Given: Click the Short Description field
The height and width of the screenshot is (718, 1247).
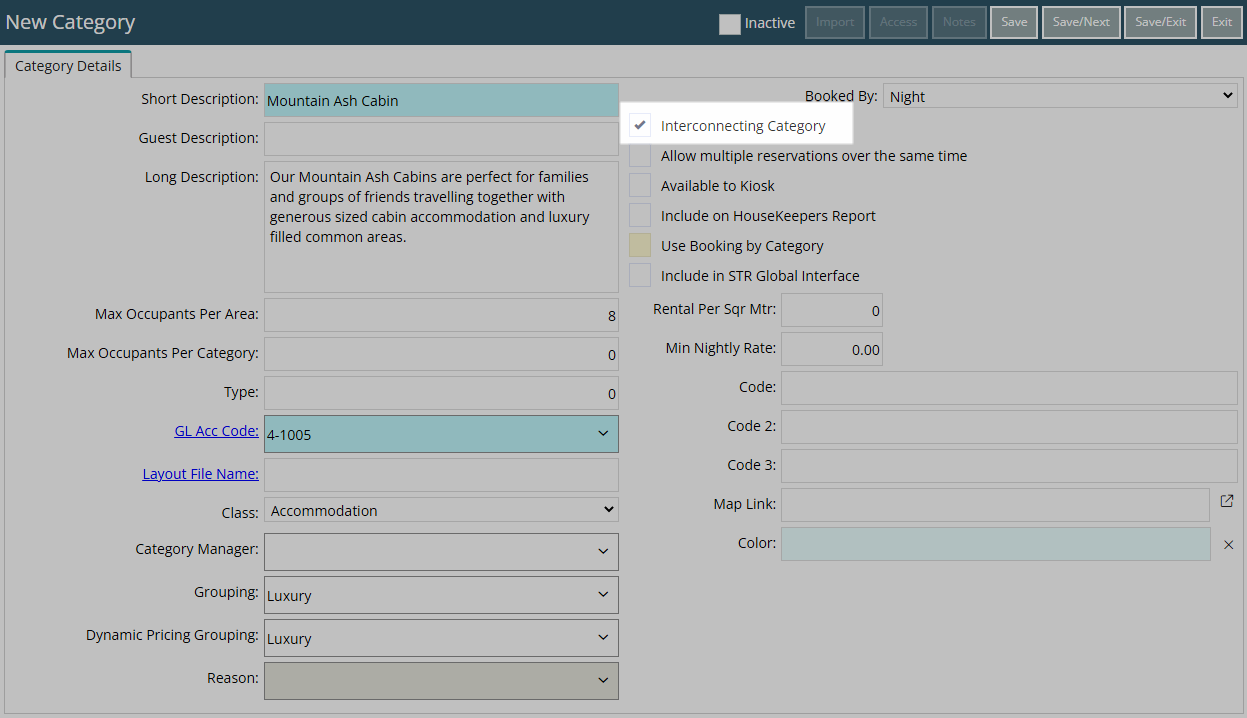Looking at the screenshot, I should point(441,100).
